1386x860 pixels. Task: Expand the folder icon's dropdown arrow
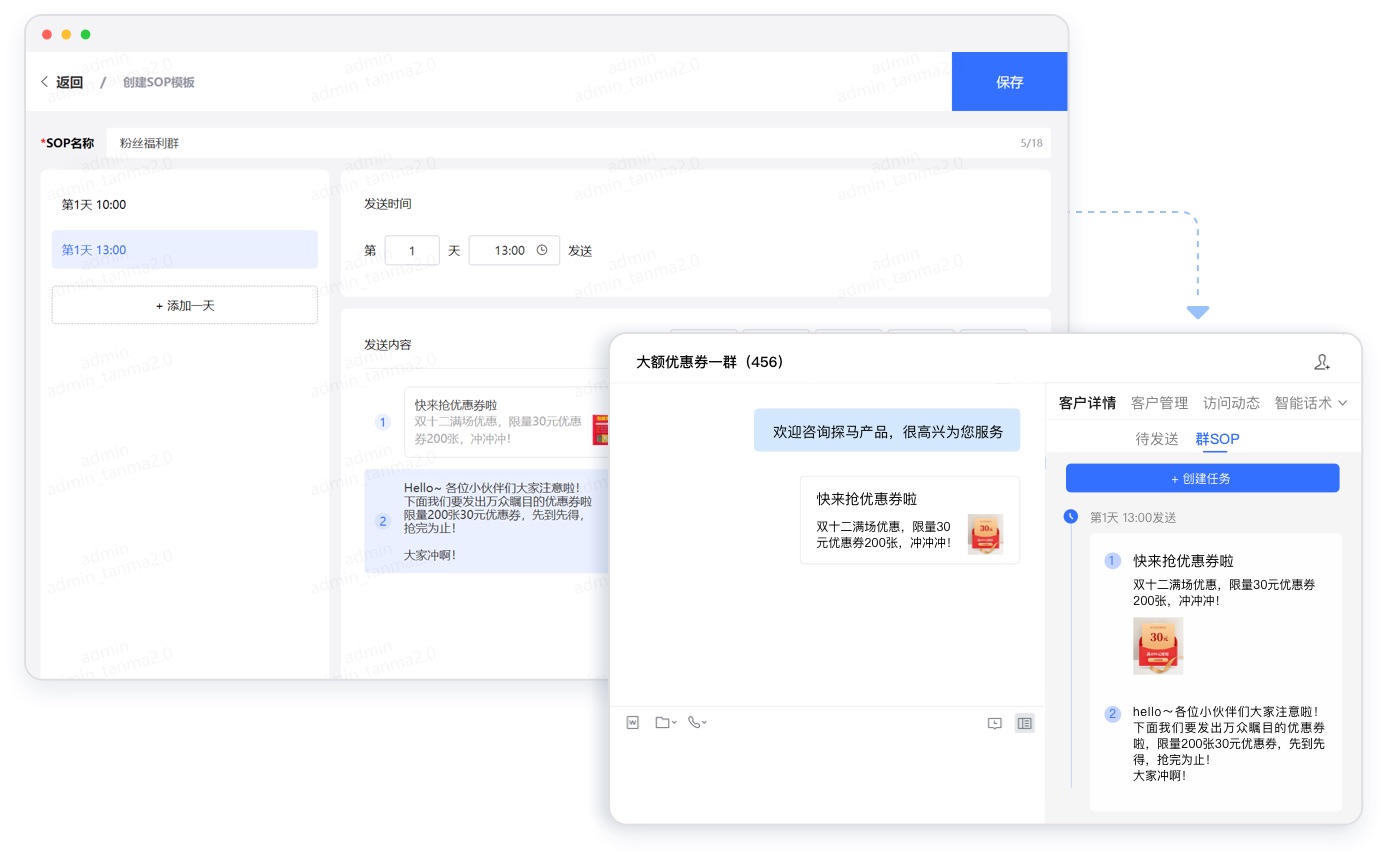(677, 722)
